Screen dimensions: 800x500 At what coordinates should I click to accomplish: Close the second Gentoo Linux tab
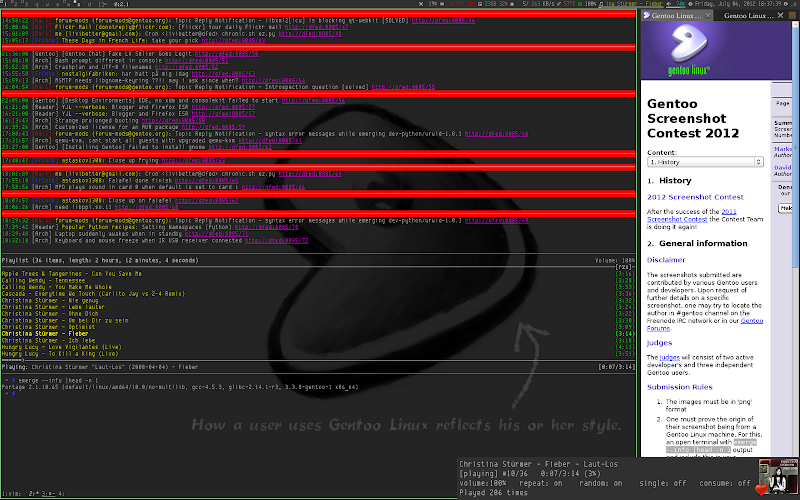click(780, 15)
